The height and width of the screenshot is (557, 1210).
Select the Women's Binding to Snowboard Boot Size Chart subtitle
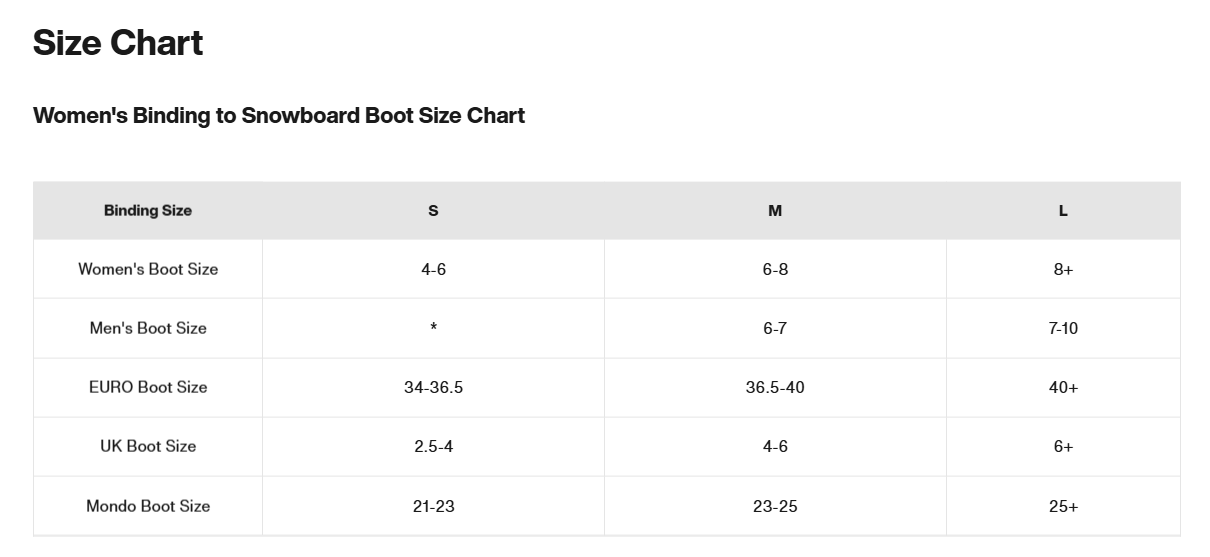coord(279,115)
